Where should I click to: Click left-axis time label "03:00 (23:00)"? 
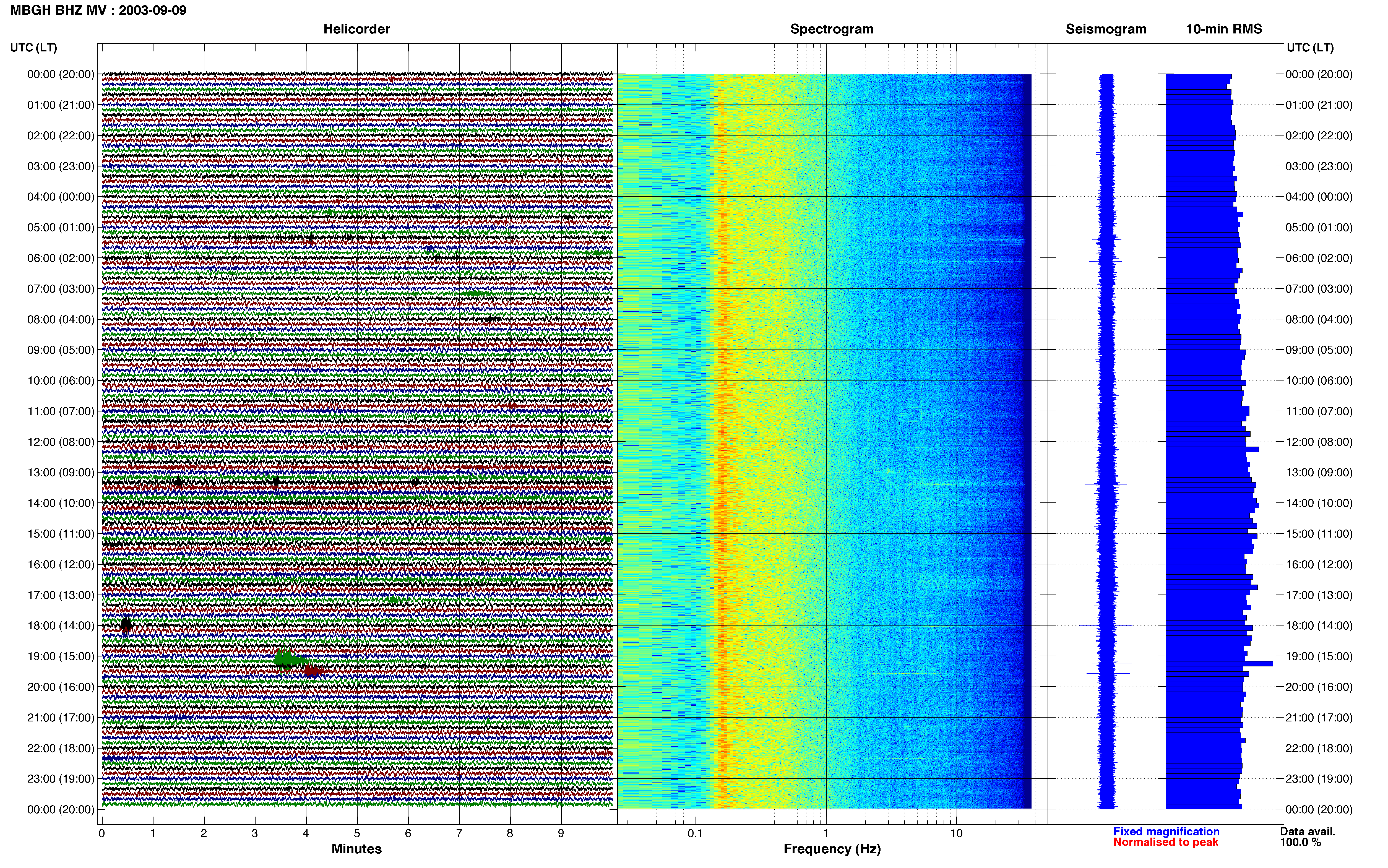[x=61, y=166]
